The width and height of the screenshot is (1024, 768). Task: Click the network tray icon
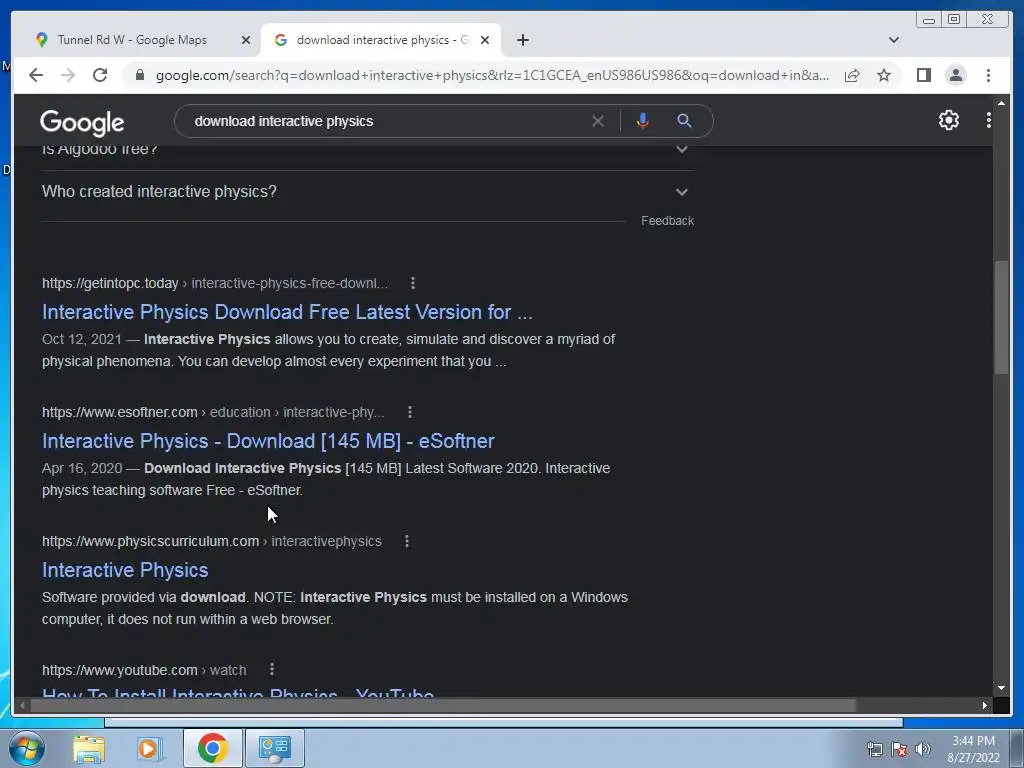point(874,749)
